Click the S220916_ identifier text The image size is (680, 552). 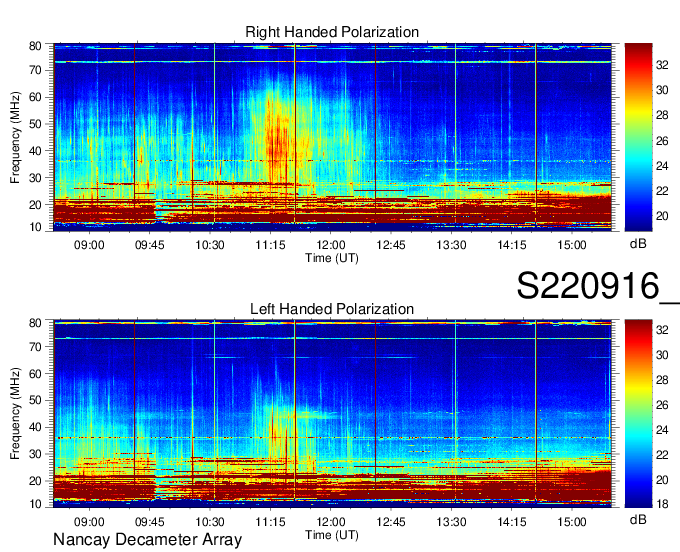click(598, 286)
